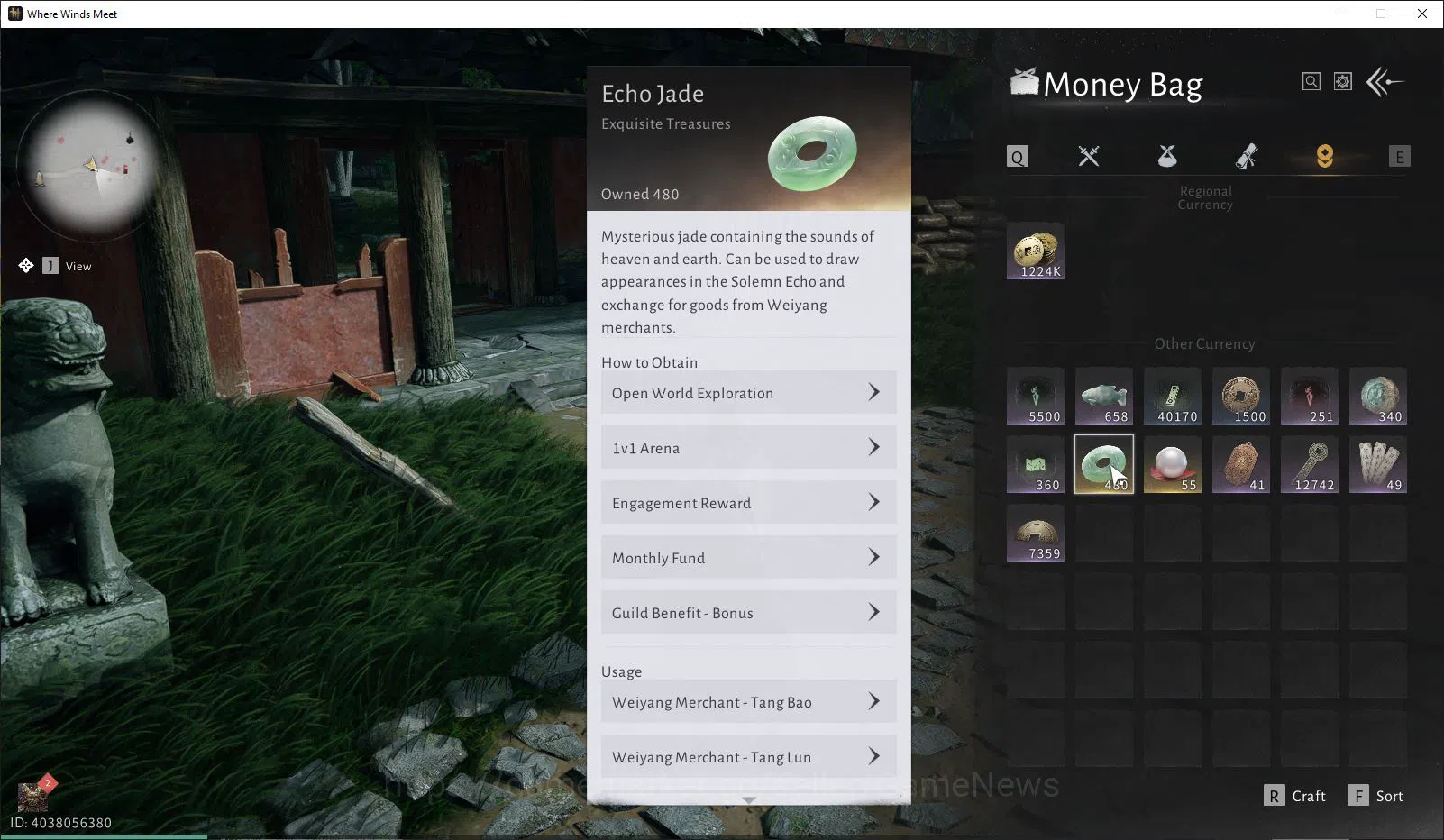Click the Echo Jade item image
The width and height of the screenshot is (1444, 840).
(812, 153)
